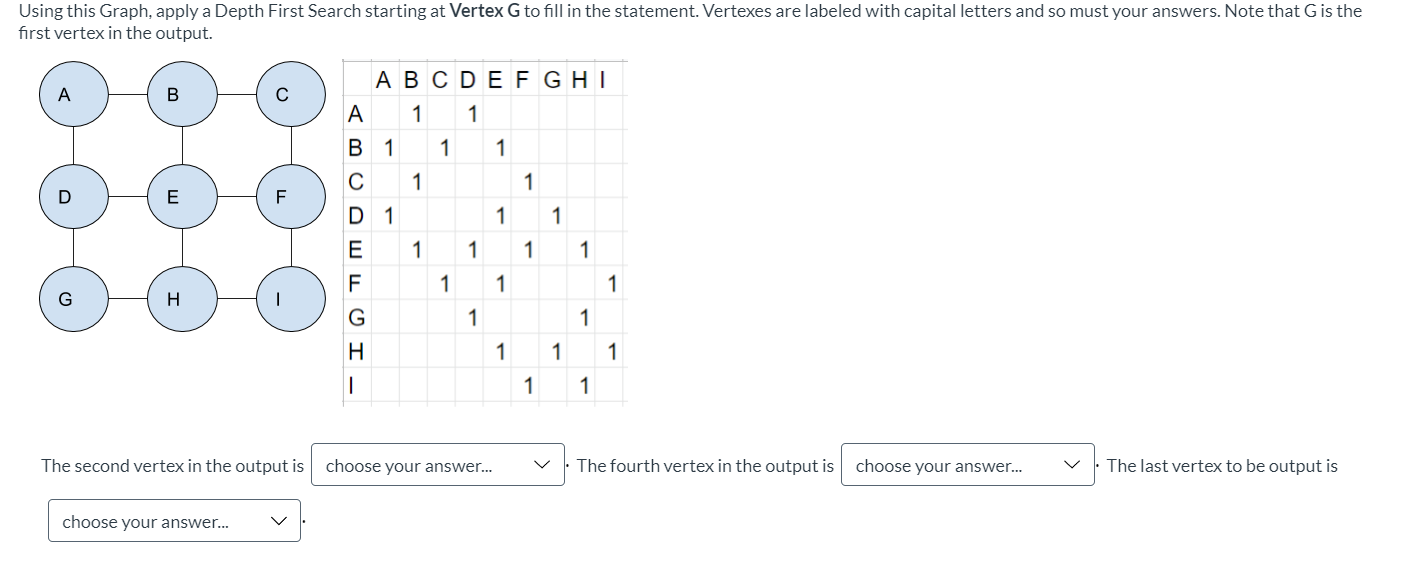Viewport: 1406px width, 582px height.
Task: Click matrix cell in row G, column D
Action: pos(471,318)
